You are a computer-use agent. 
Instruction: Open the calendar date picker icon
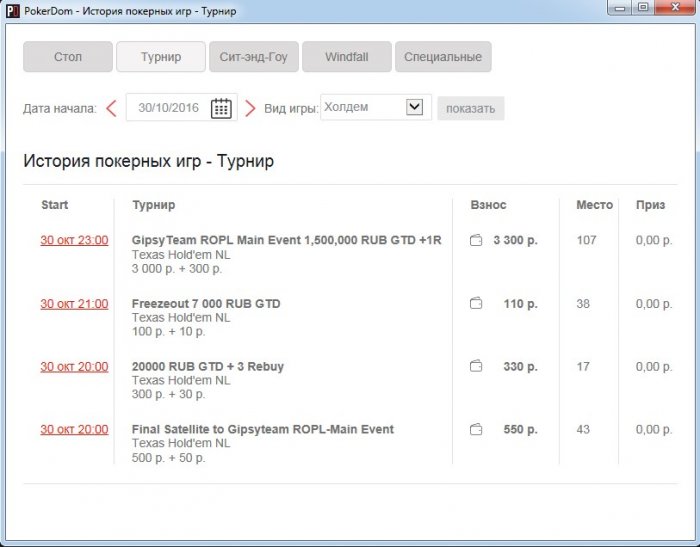pos(221,108)
